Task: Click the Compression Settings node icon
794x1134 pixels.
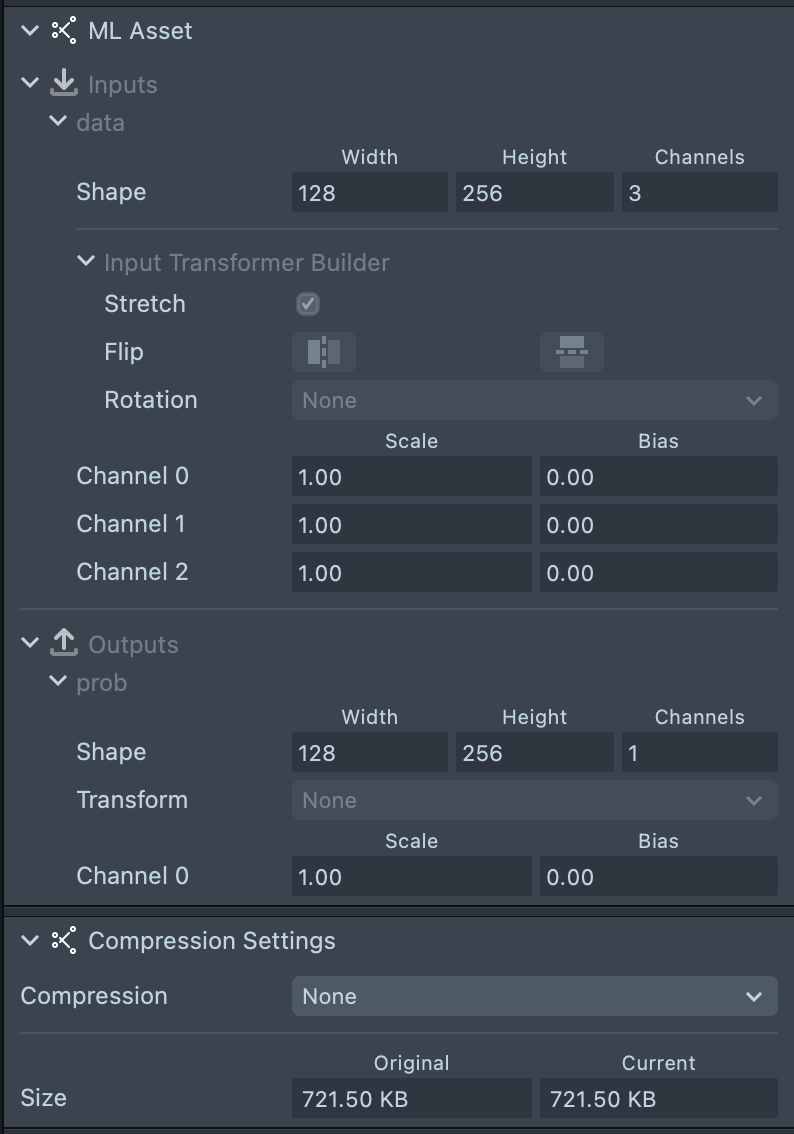Action: pos(64,940)
